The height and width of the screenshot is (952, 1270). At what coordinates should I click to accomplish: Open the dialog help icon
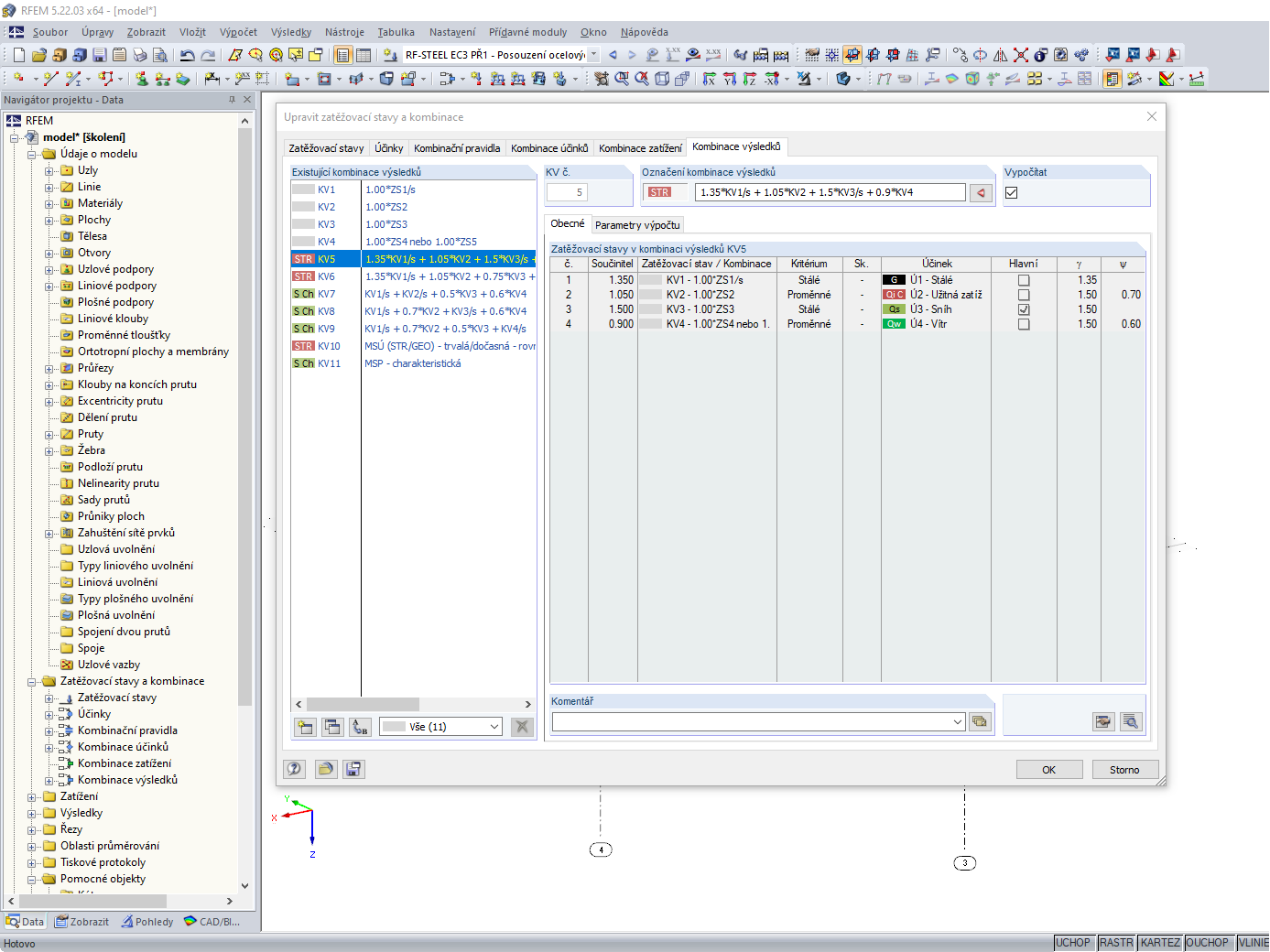click(x=294, y=769)
